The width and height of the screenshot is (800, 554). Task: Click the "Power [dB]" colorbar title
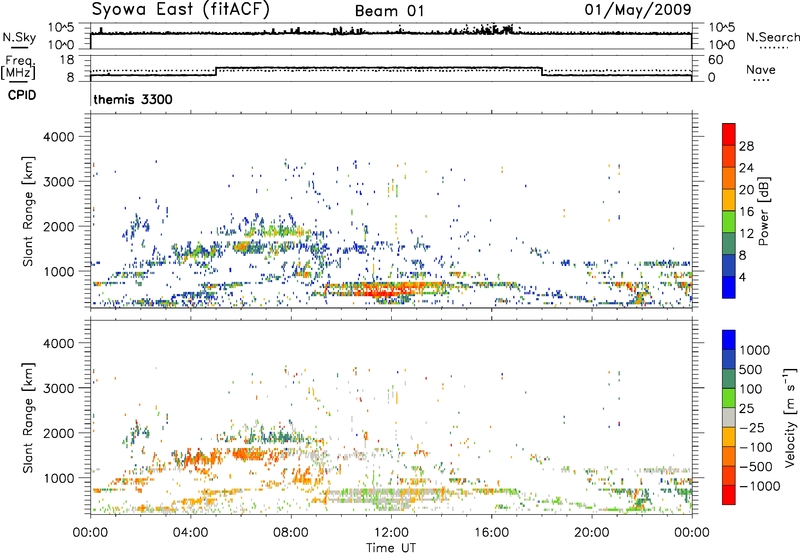point(763,211)
